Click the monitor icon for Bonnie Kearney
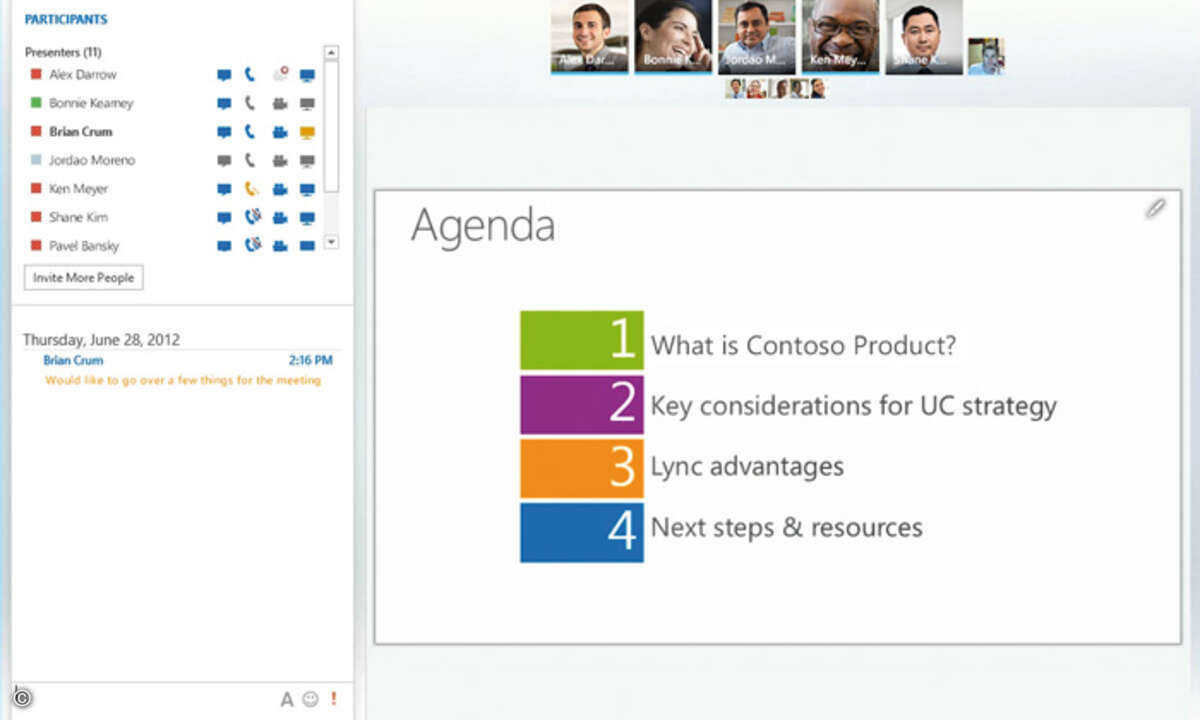This screenshot has height=720, width=1200. click(307, 103)
